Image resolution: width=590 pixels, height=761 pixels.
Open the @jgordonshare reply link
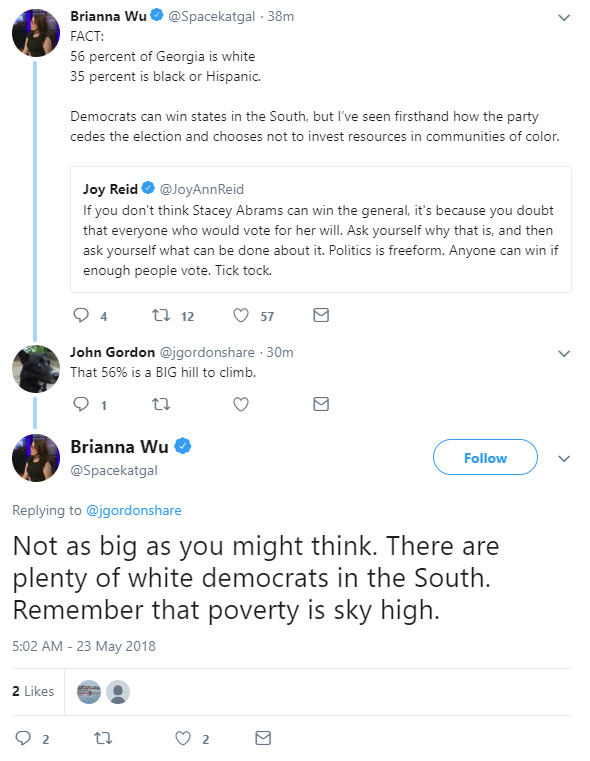[134, 511]
